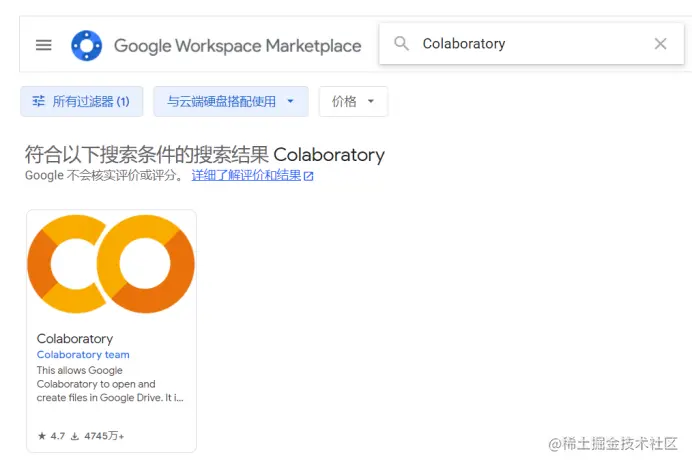The height and width of the screenshot is (466, 692).
Task: Click the 4.7 rating value
Action: click(x=58, y=436)
